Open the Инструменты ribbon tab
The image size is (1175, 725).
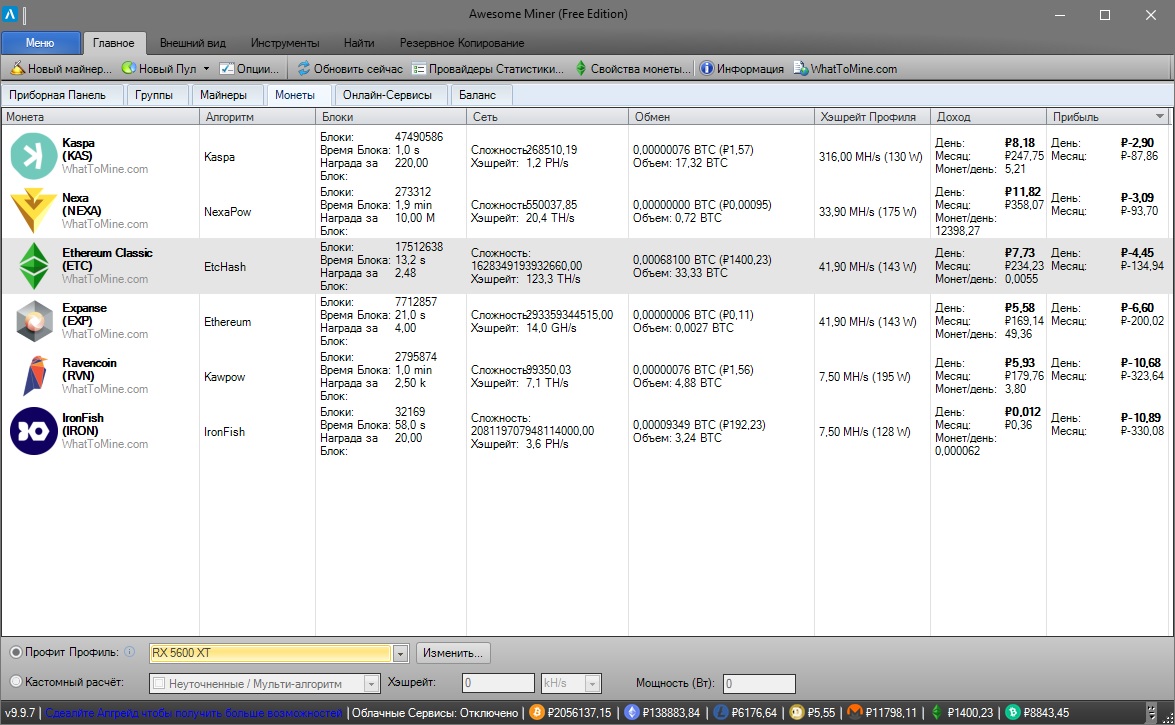[x=285, y=43]
